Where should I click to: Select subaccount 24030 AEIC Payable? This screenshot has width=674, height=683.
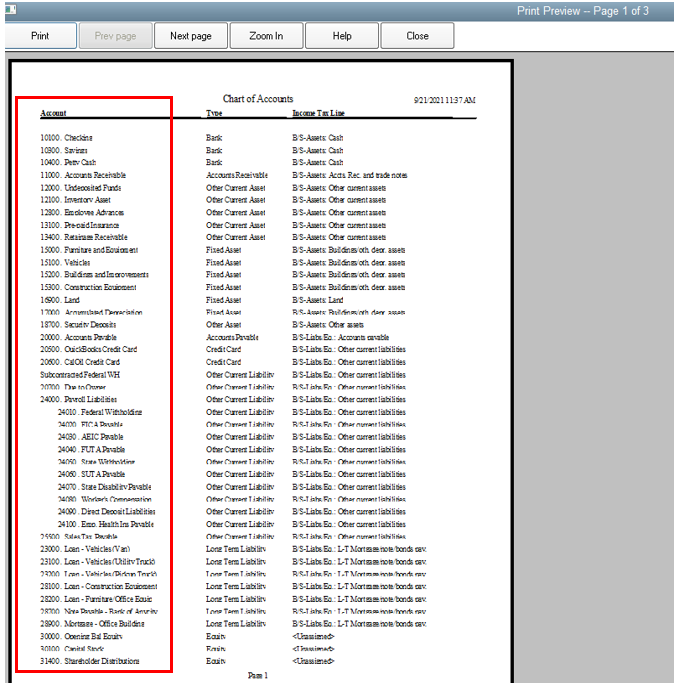91,437
